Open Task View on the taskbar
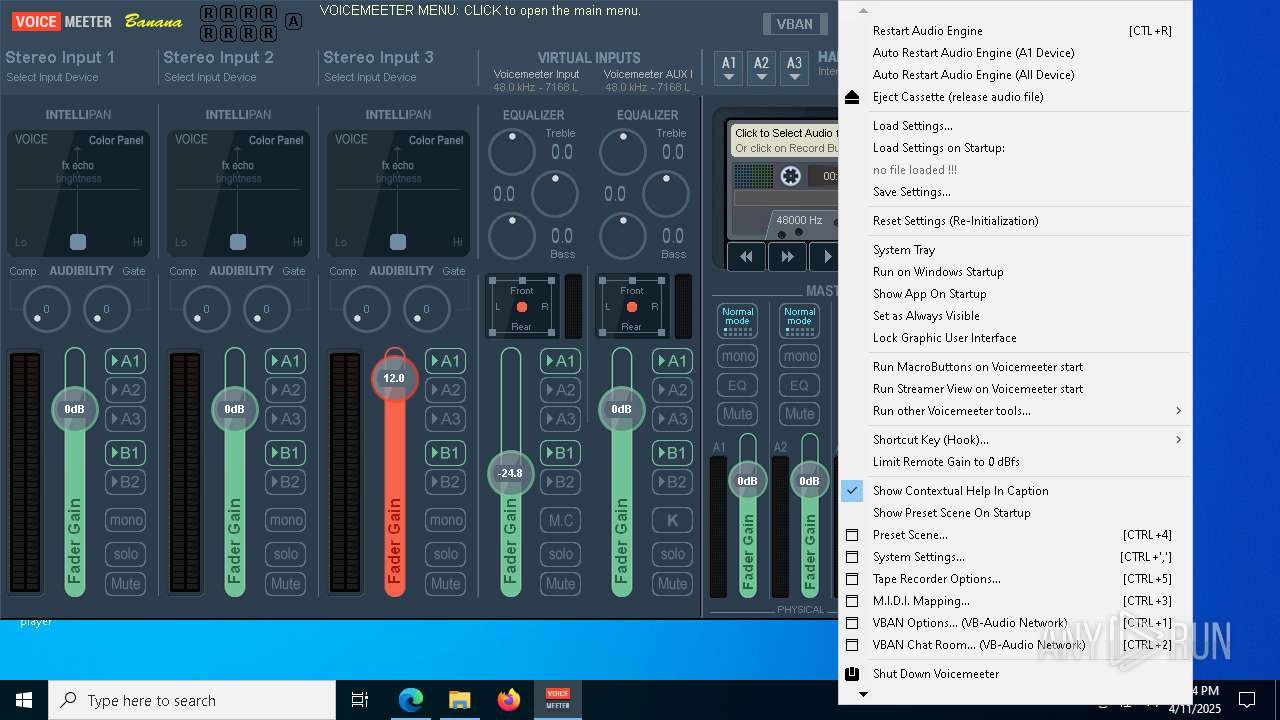Image resolution: width=1280 pixels, height=720 pixels. pyautogui.click(x=360, y=700)
